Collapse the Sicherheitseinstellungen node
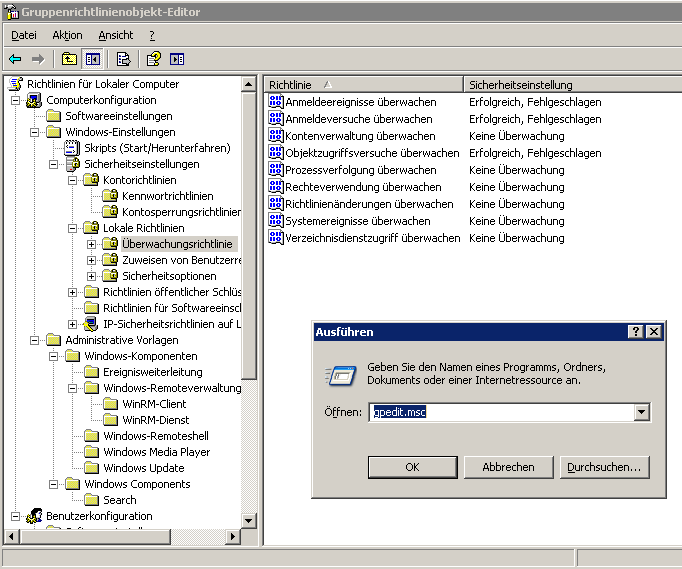The width and height of the screenshot is (682, 569). (53, 164)
